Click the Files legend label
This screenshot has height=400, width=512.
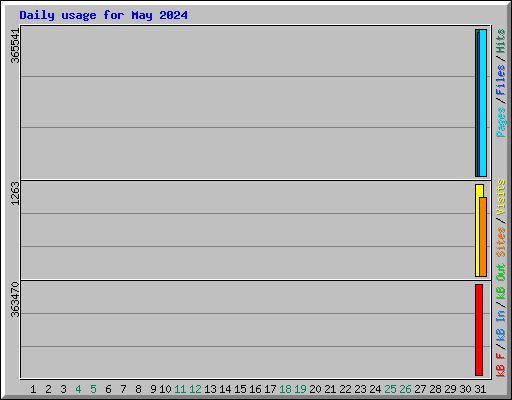point(501,80)
